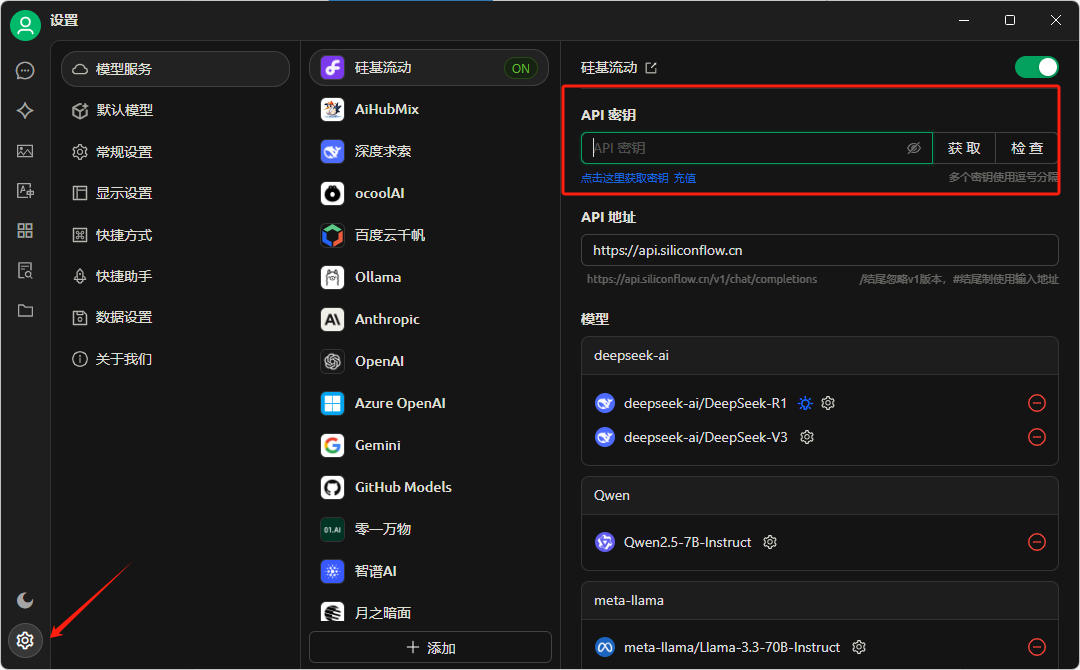Image resolution: width=1080 pixels, height=670 pixels.
Task: Click the 添加 provider button
Action: click(430, 647)
